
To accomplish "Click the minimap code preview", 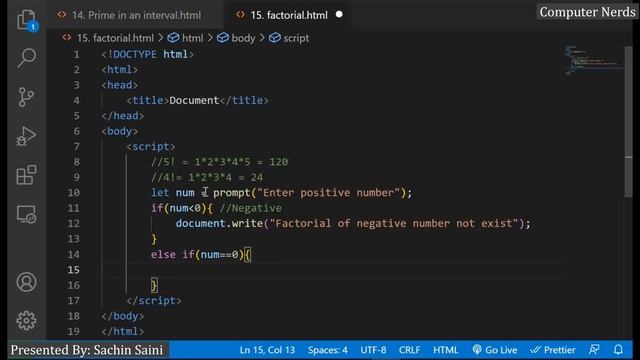I will [x=594, y=60].
